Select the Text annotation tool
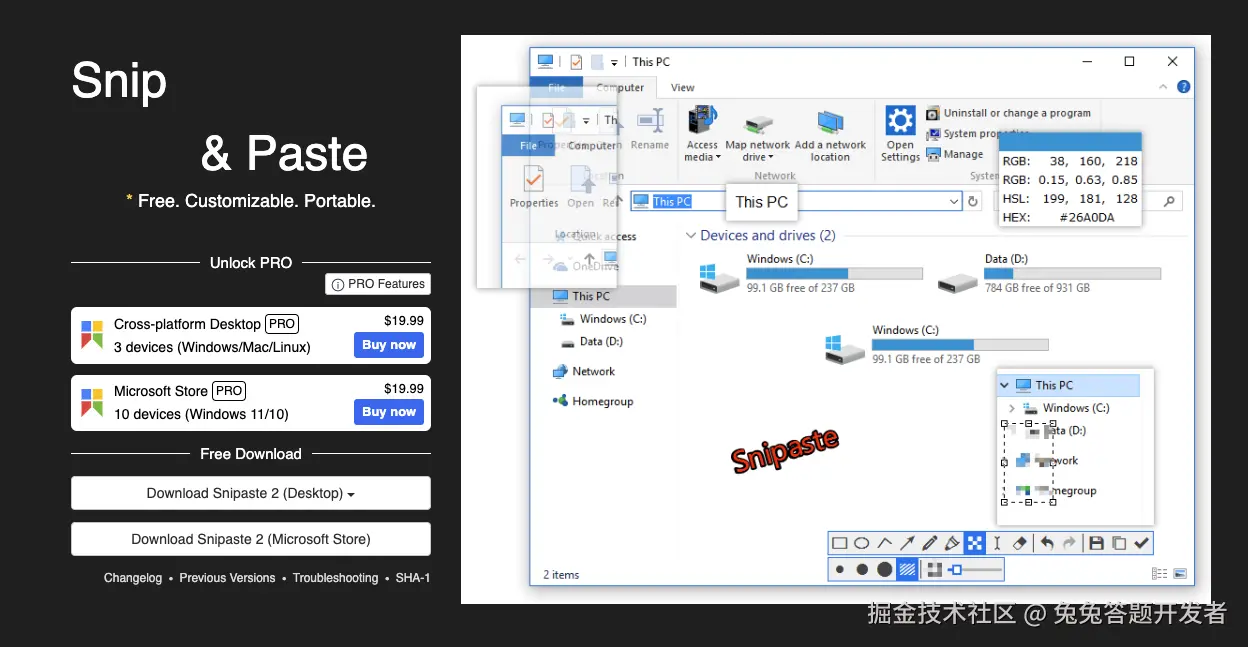Image resolution: width=1248 pixels, height=647 pixels. tap(997, 543)
